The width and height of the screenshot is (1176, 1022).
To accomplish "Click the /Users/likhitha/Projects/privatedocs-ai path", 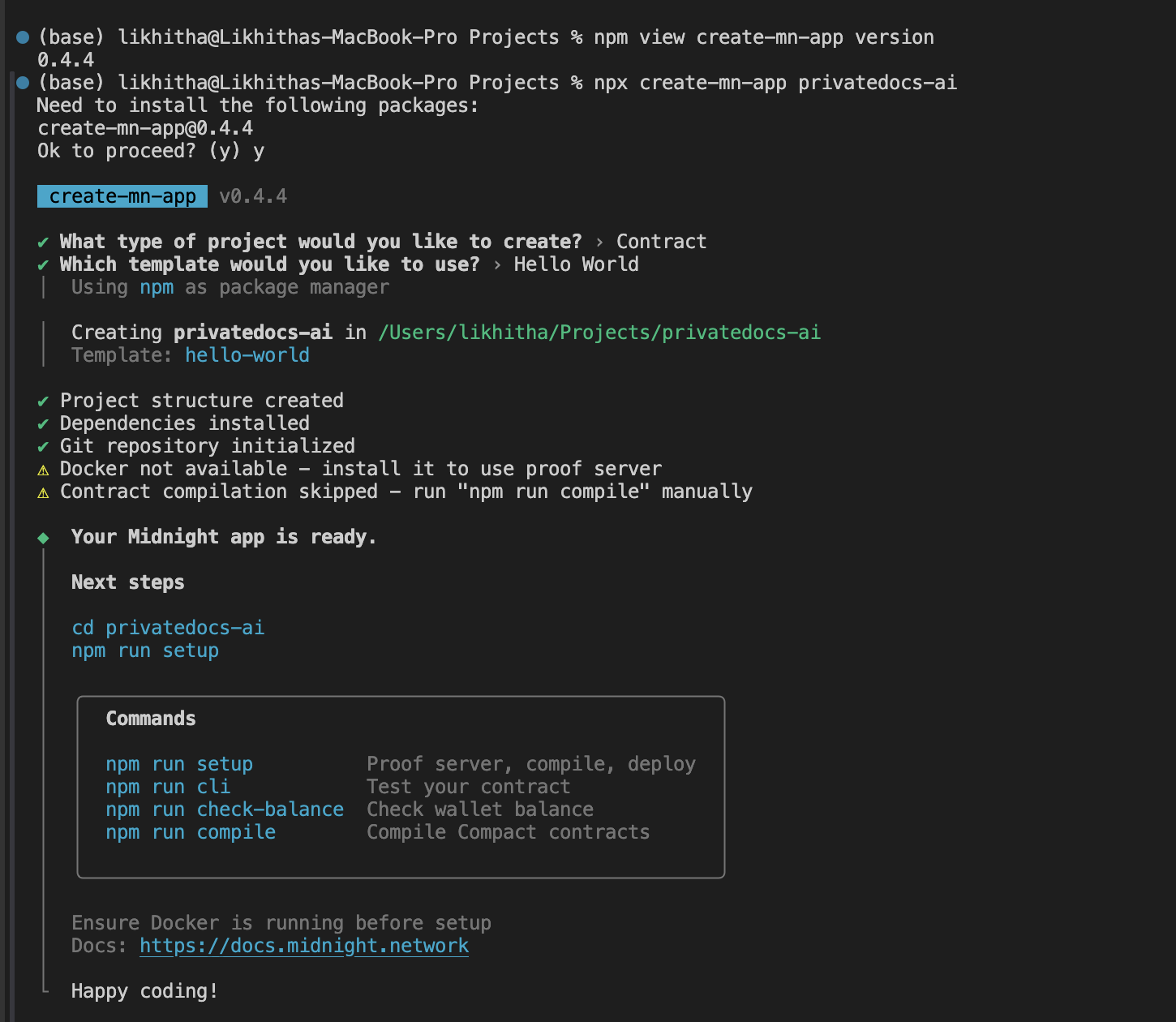I will pos(599,333).
